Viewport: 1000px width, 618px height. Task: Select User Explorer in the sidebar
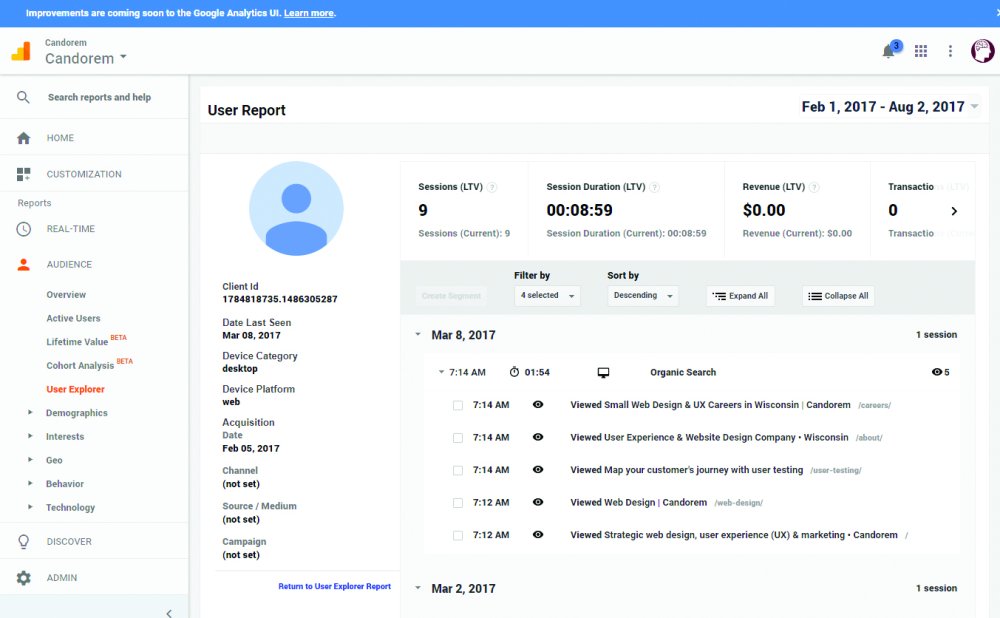75,389
